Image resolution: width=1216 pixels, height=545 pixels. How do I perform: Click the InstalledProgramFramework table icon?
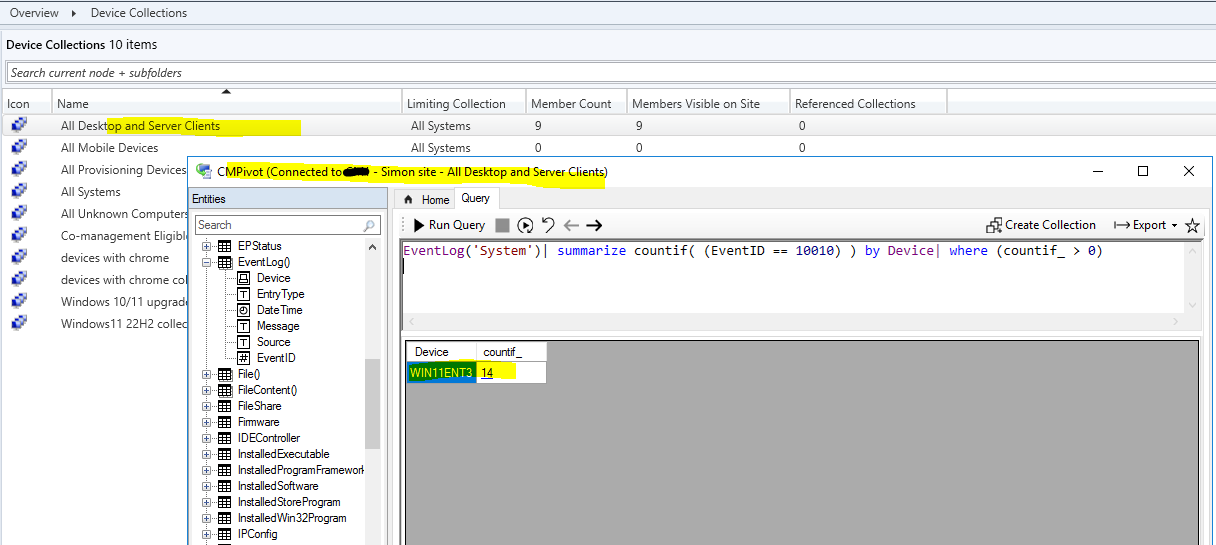pos(224,470)
